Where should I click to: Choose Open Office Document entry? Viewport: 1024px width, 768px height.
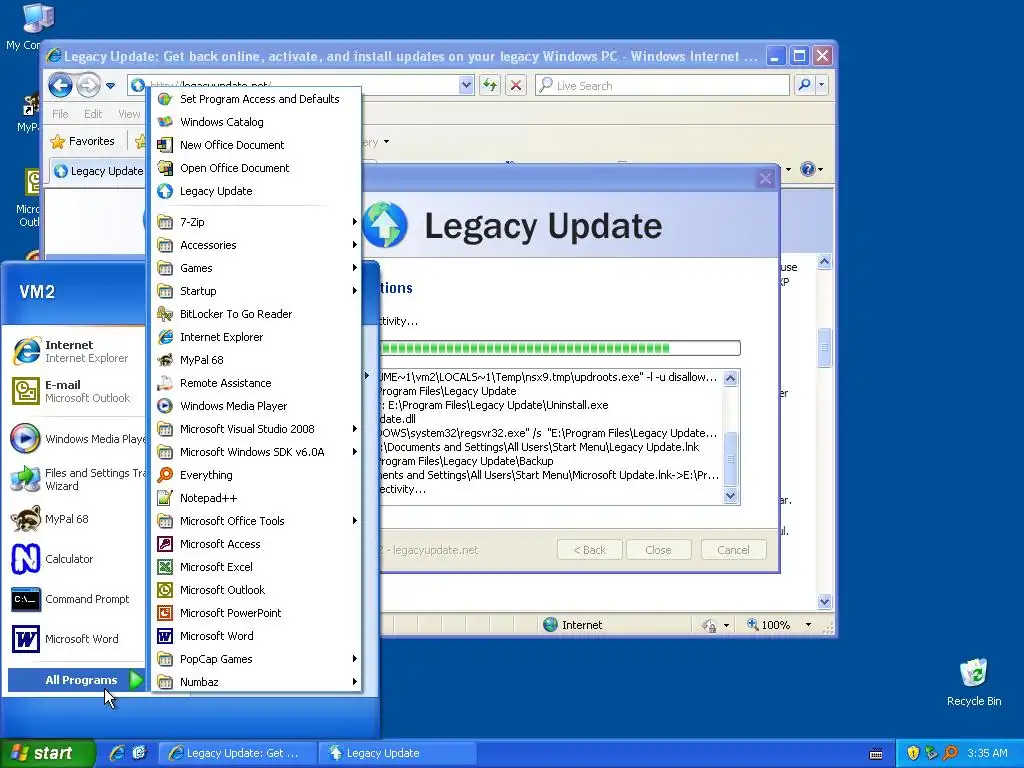click(256, 168)
